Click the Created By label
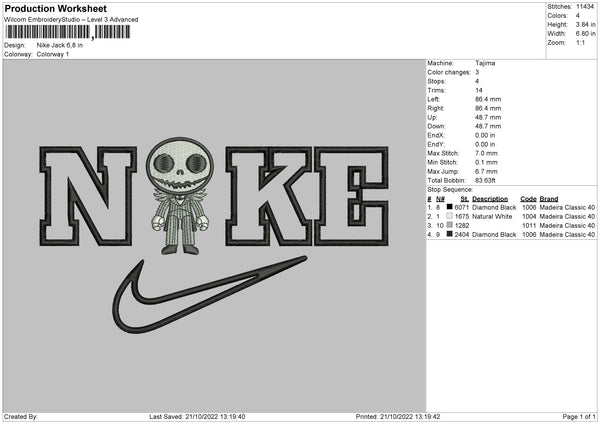Viewport: 600px width, 424px height. coord(21,417)
